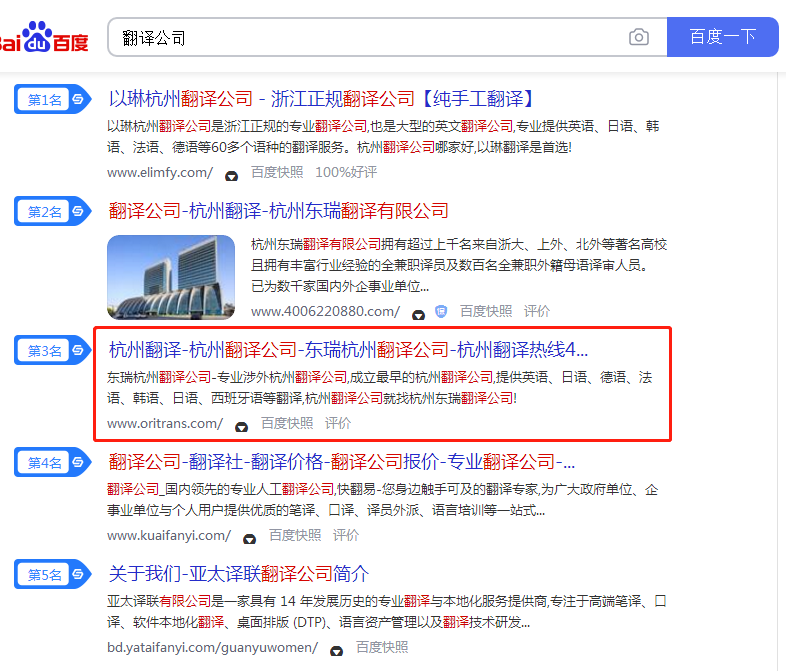Open 百度快照 for www.elimfy.com result
Image resolution: width=786 pixels, height=671 pixels.
277,172
